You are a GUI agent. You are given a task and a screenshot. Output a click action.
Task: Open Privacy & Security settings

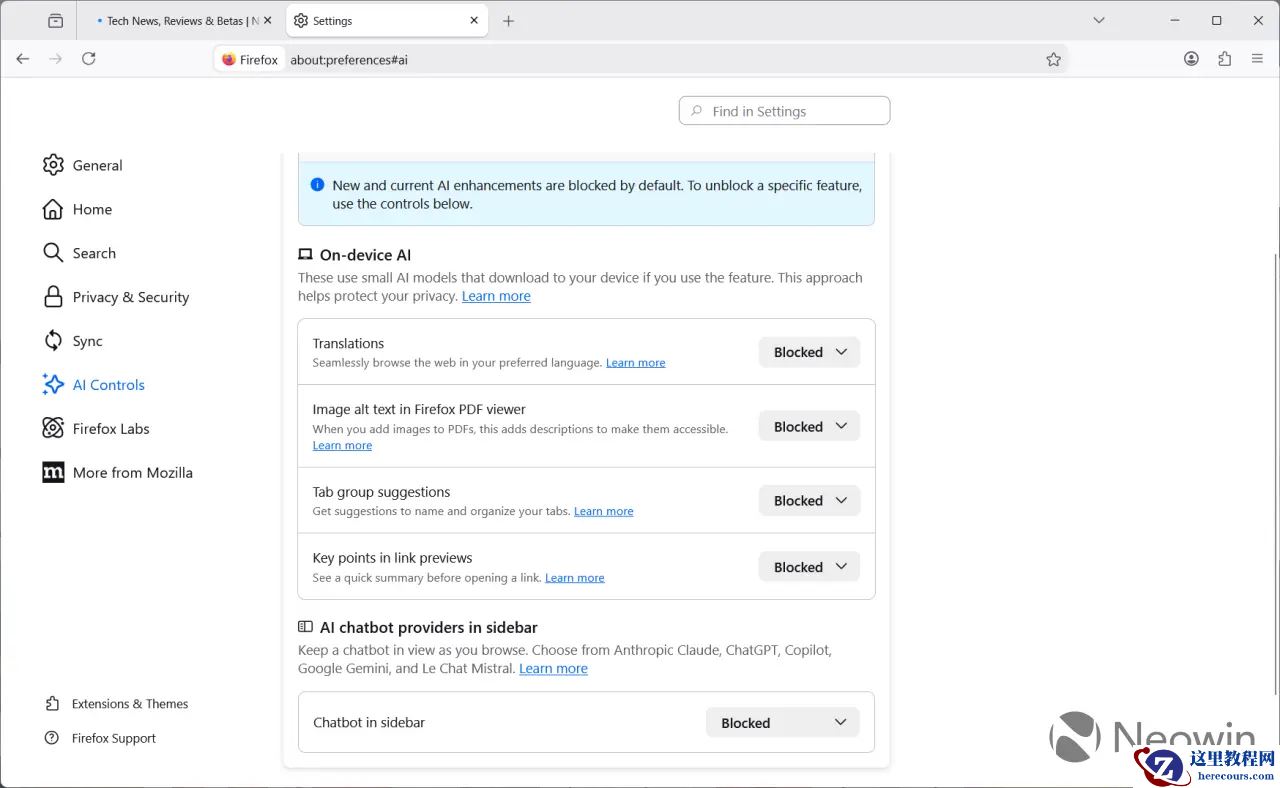pos(131,297)
